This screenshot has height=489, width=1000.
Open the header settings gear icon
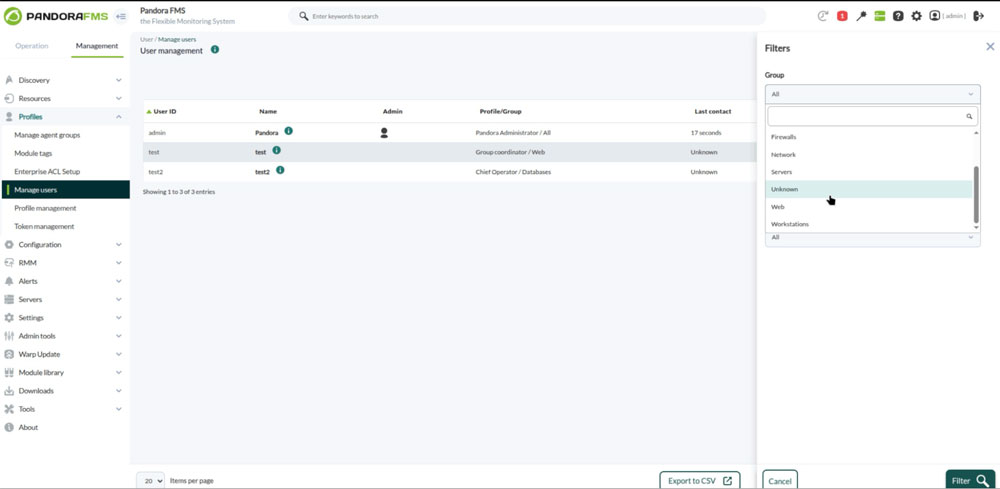point(916,16)
